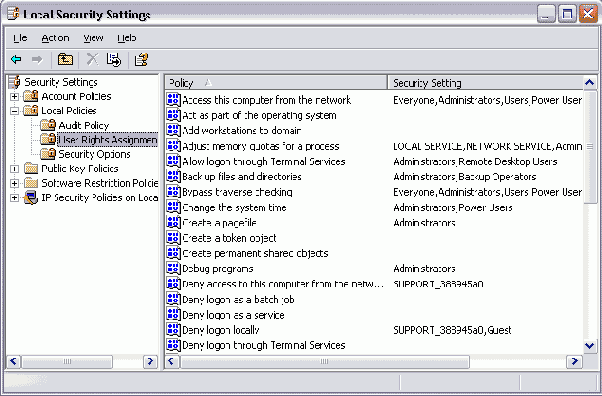Click the Back arrow toolbar icon
602x396 pixels.
(x=16, y=60)
